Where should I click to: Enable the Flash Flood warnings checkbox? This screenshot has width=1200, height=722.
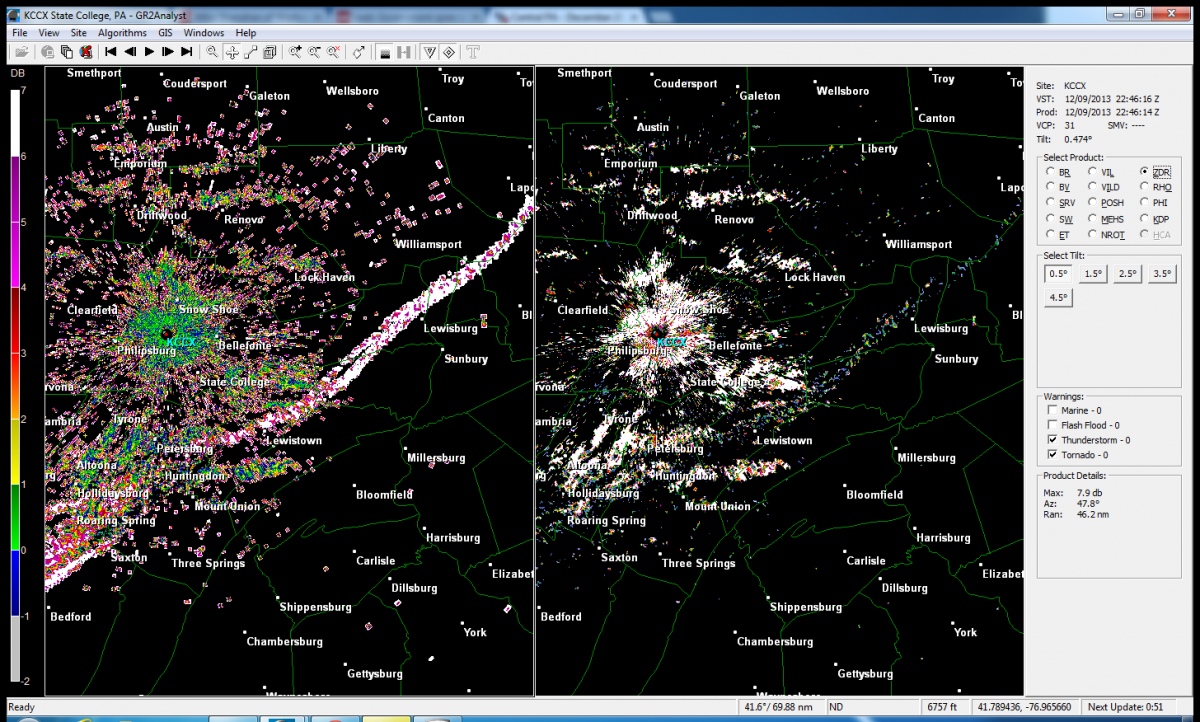pos(1052,425)
